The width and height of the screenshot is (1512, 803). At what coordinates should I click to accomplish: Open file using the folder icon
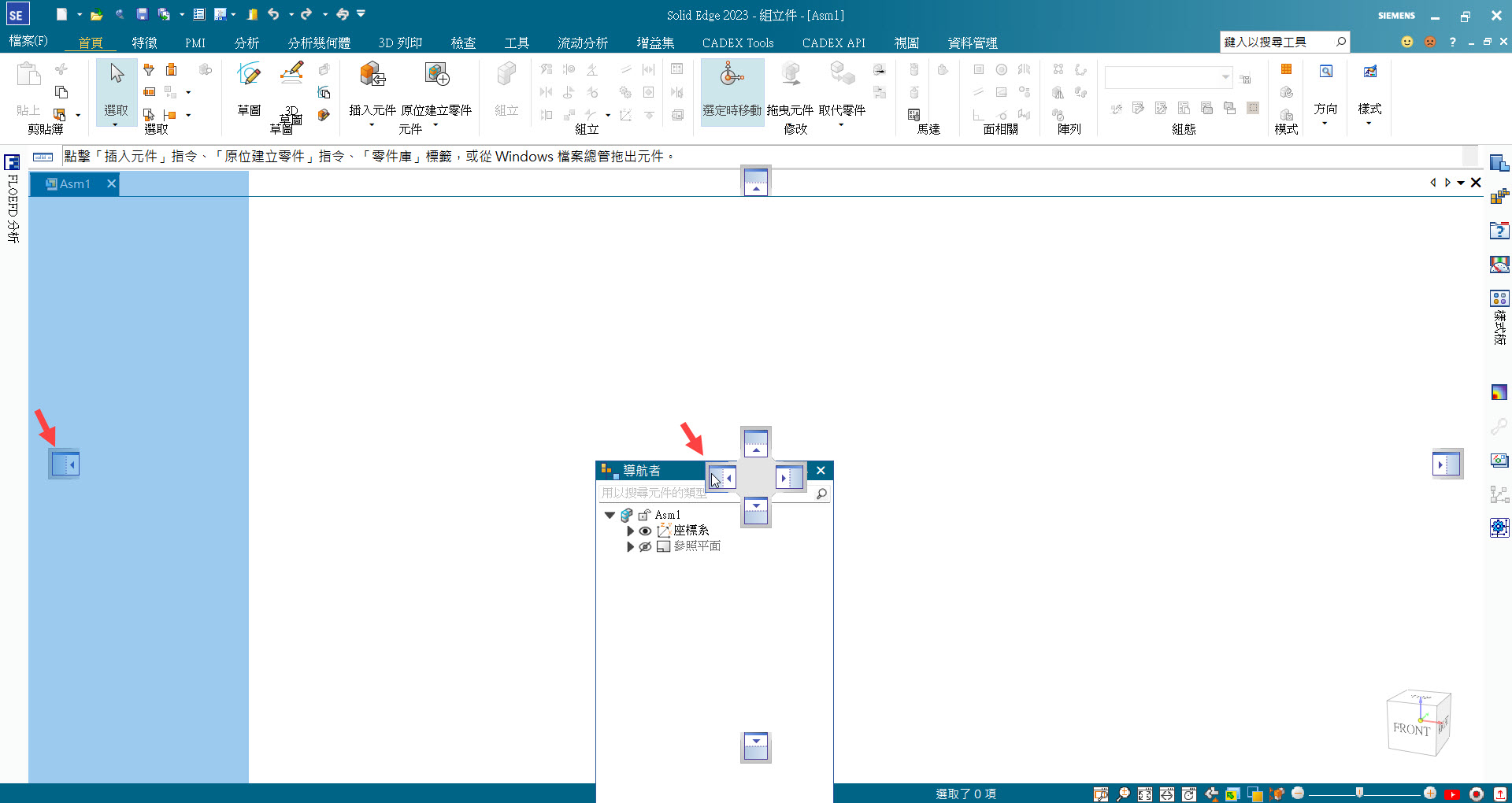[96, 14]
